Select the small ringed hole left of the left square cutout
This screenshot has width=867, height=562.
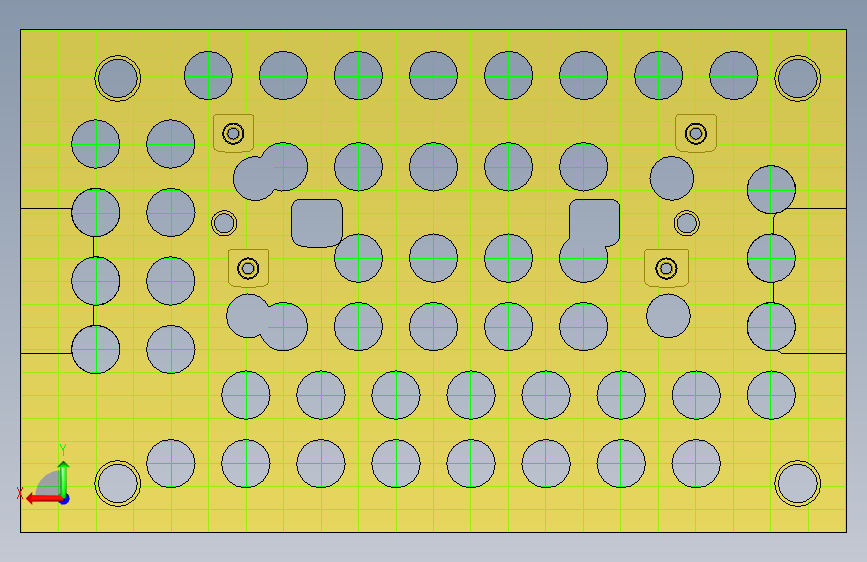[x=224, y=223]
